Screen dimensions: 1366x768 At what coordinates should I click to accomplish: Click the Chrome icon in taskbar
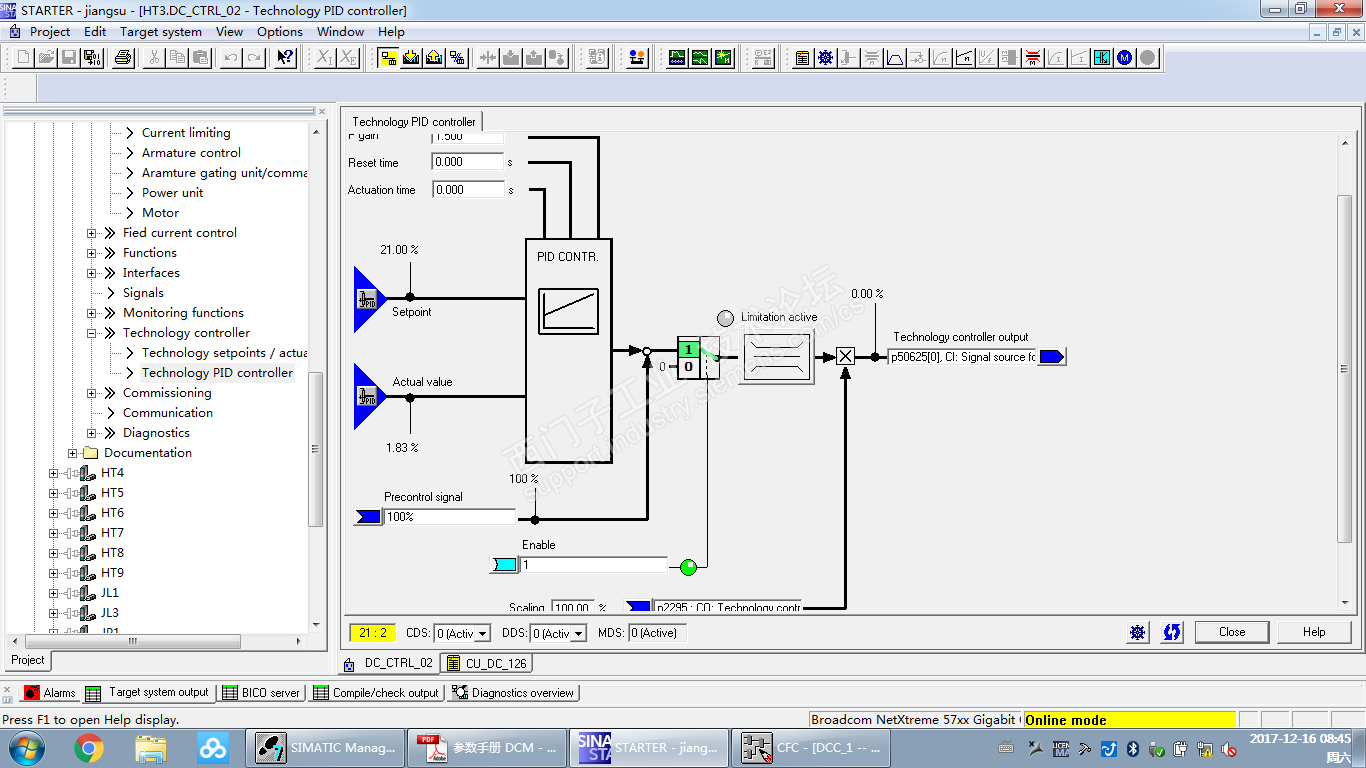[89, 748]
